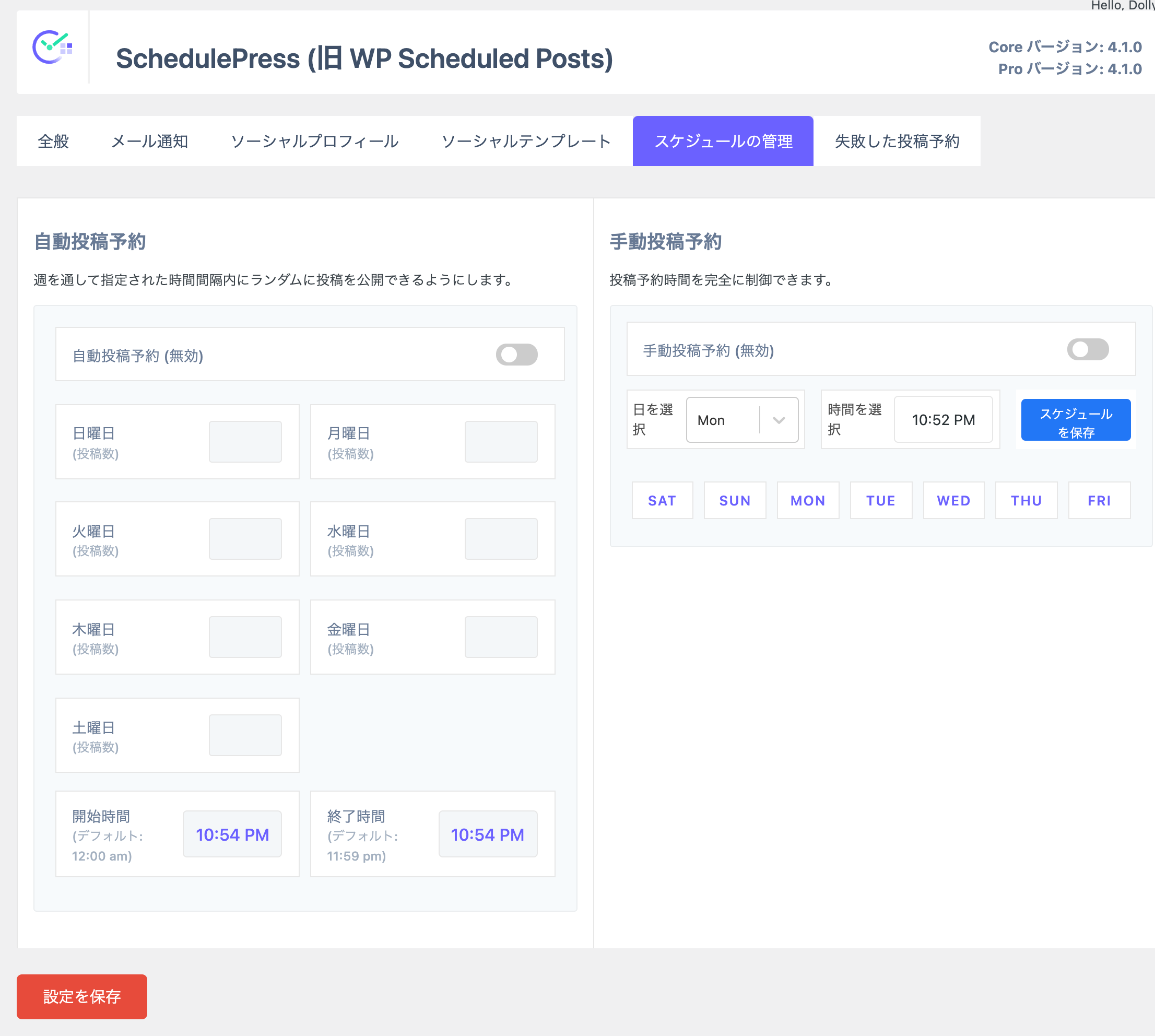The width and height of the screenshot is (1155, 1036).
Task: Select the MON day box
Action: pos(808,500)
